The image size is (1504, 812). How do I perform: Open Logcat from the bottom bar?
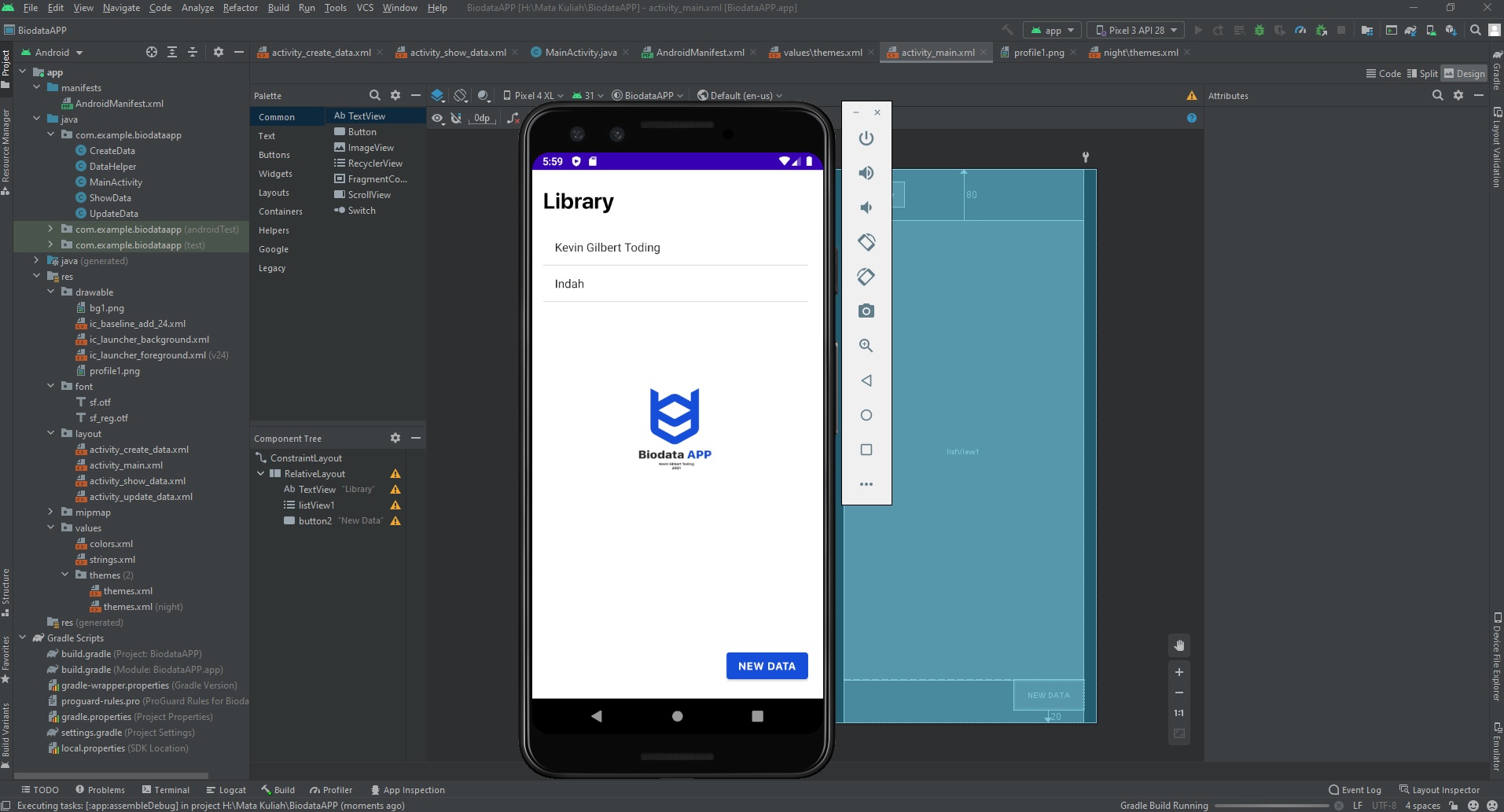[226, 789]
